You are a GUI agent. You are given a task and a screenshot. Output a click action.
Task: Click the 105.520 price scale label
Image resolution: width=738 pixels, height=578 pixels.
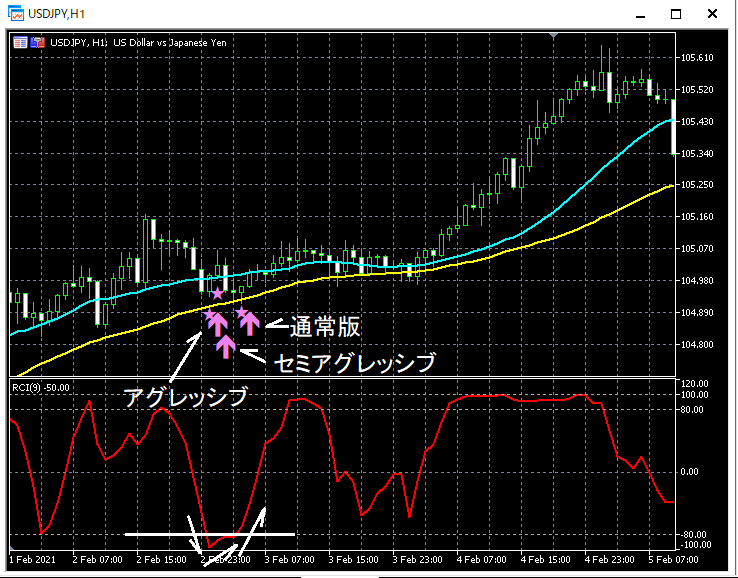pyautogui.click(x=698, y=89)
